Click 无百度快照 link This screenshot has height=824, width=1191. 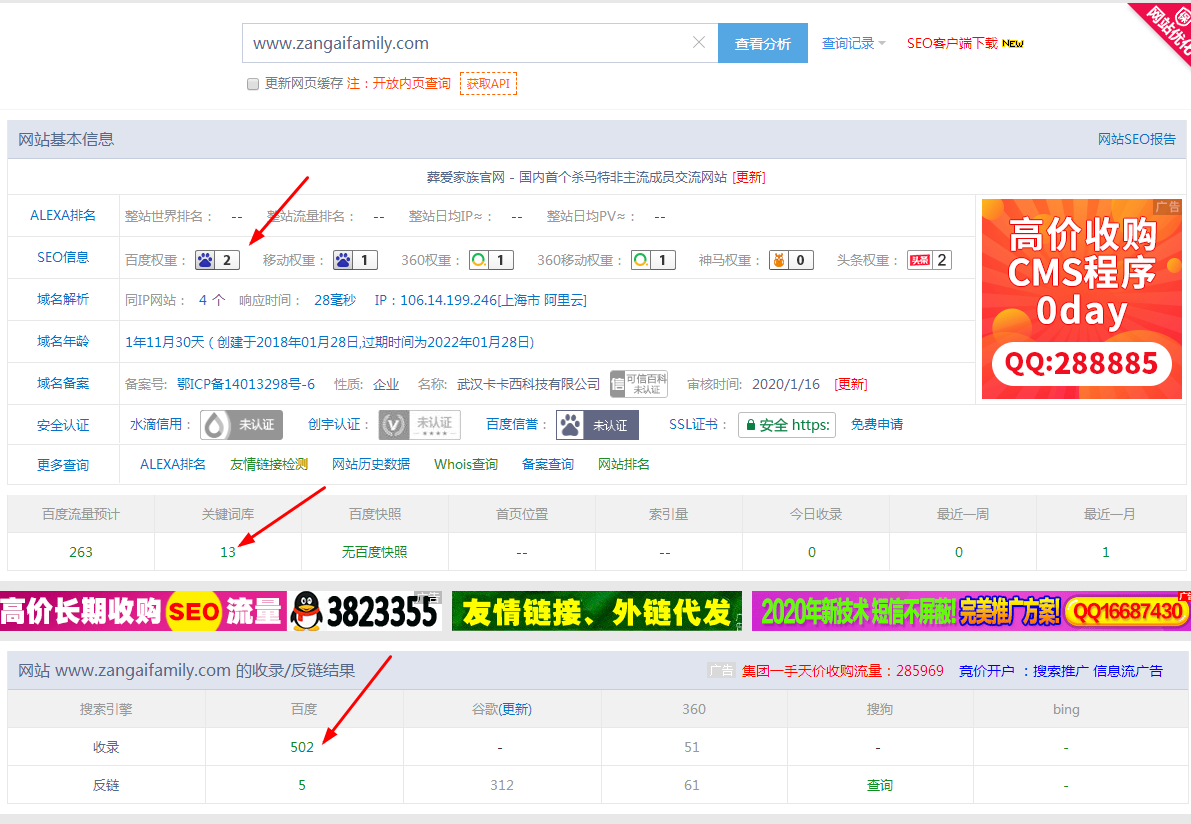tap(374, 552)
